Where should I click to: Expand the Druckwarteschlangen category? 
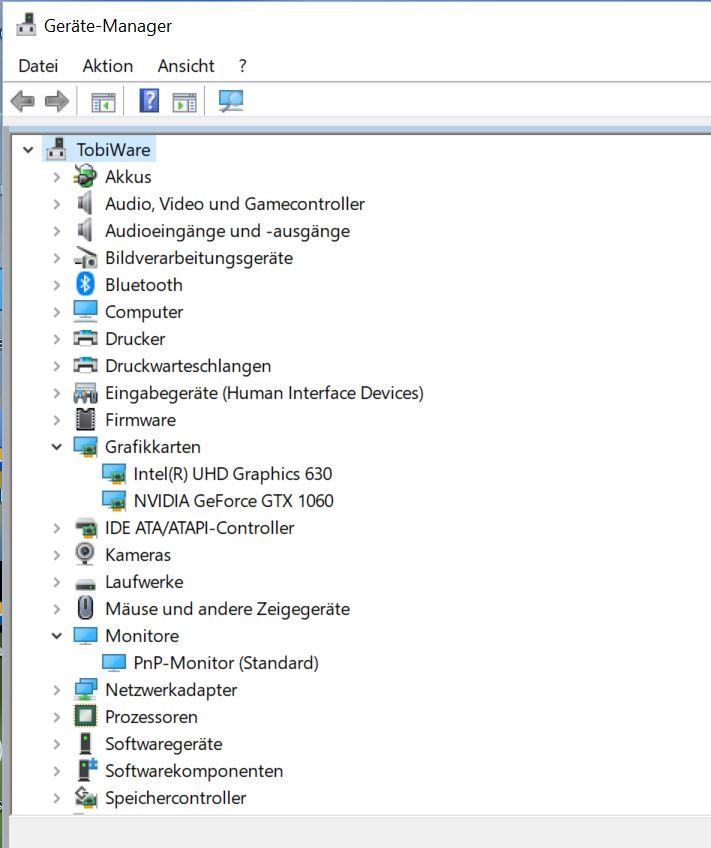pyautogui.click(x=56, y=366)
